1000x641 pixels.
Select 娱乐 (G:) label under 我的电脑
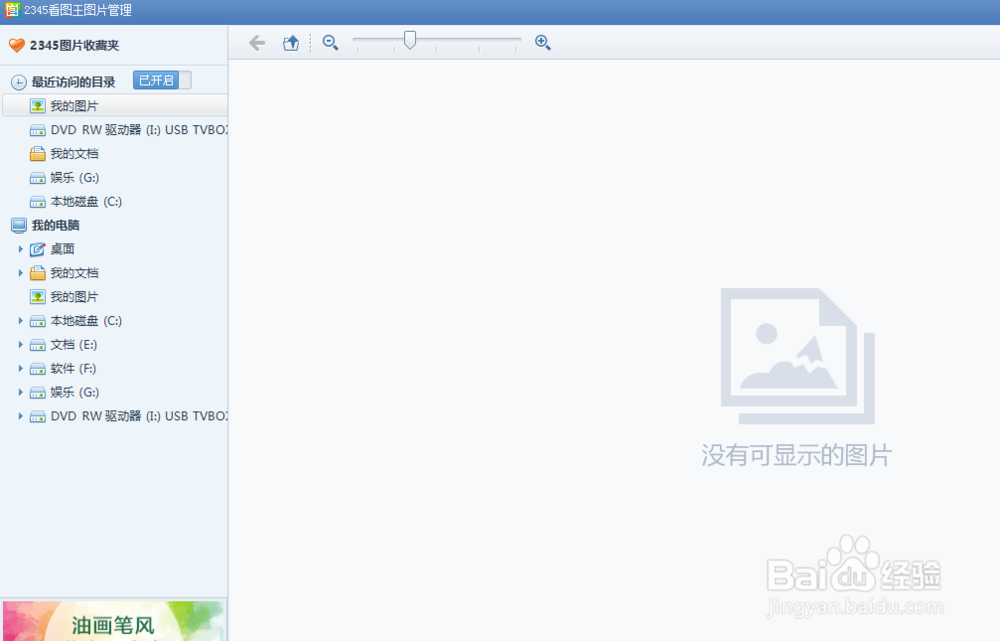click(75, 392)
